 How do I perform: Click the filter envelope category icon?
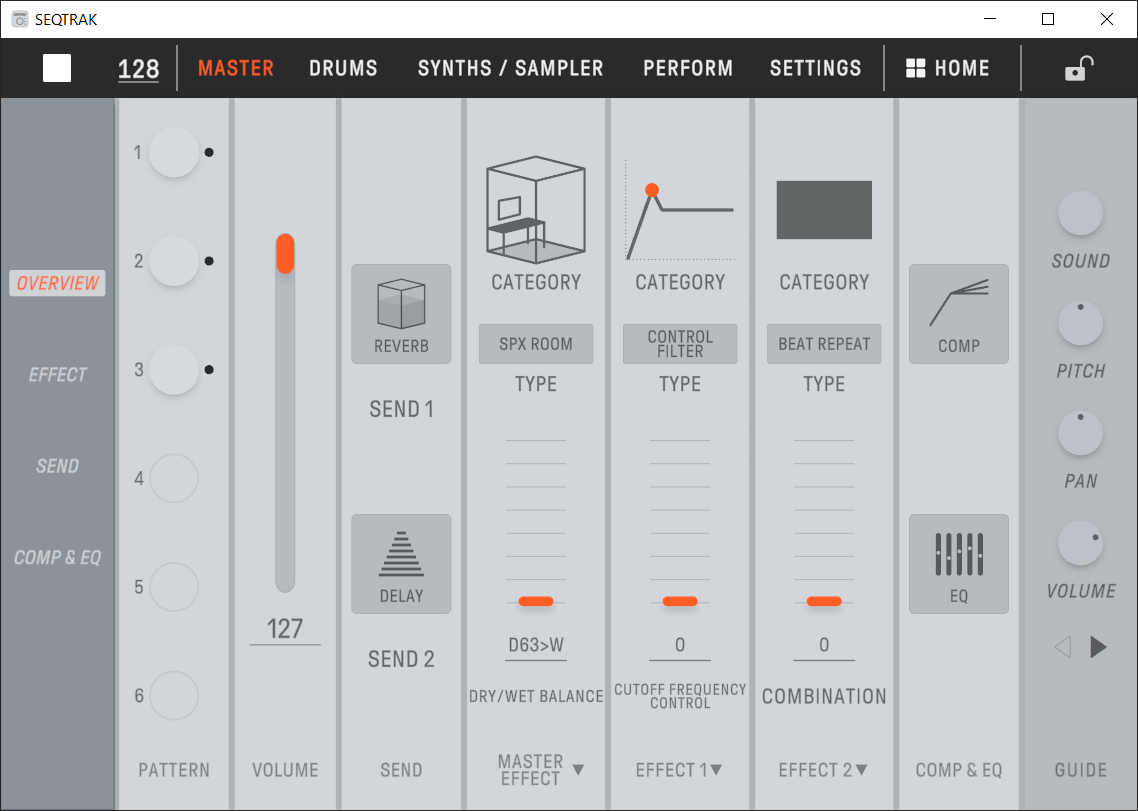[680, 209]
